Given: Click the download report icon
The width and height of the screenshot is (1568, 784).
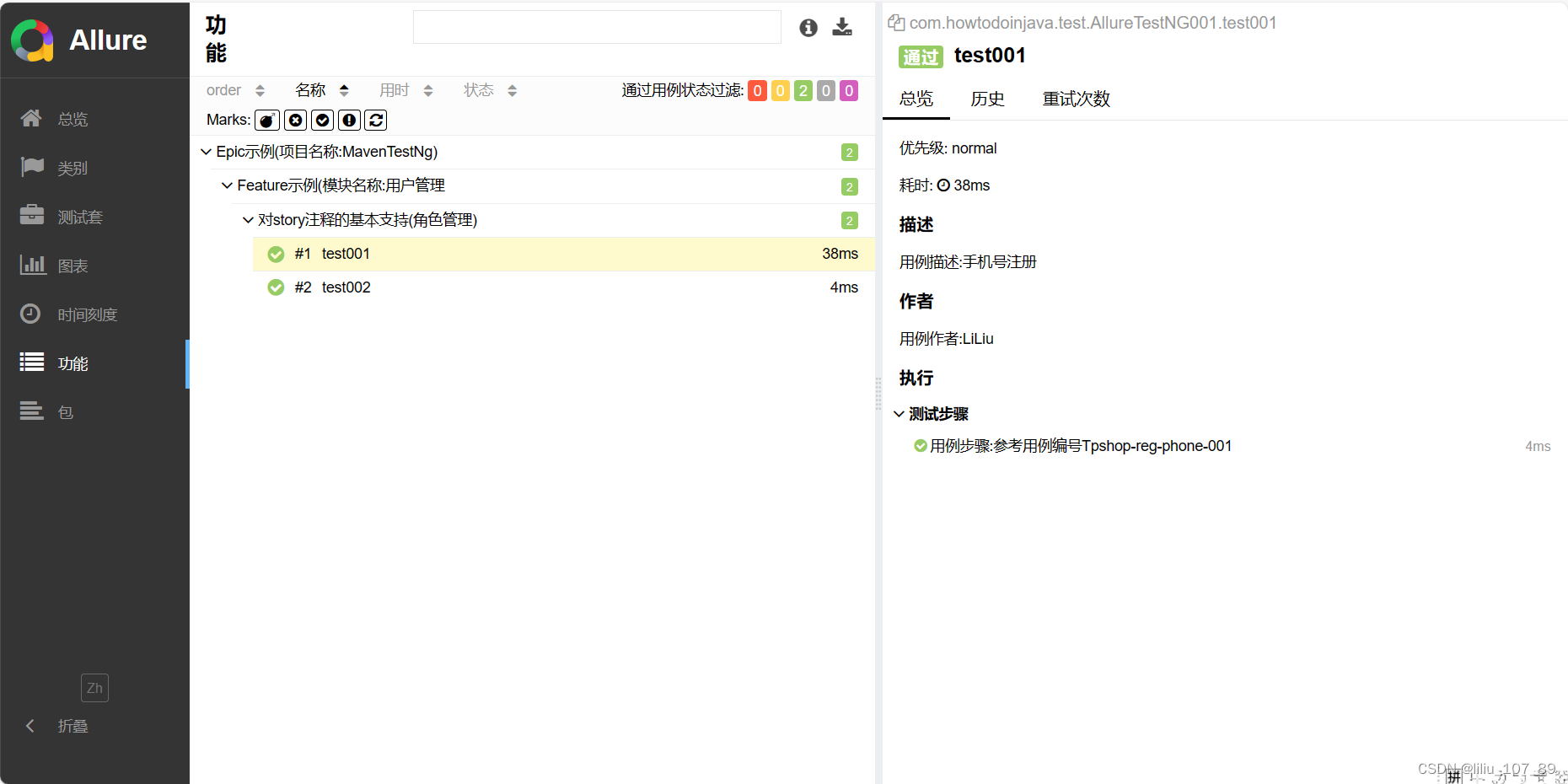Looking at the screenshot, I should (x=841, y=27).
